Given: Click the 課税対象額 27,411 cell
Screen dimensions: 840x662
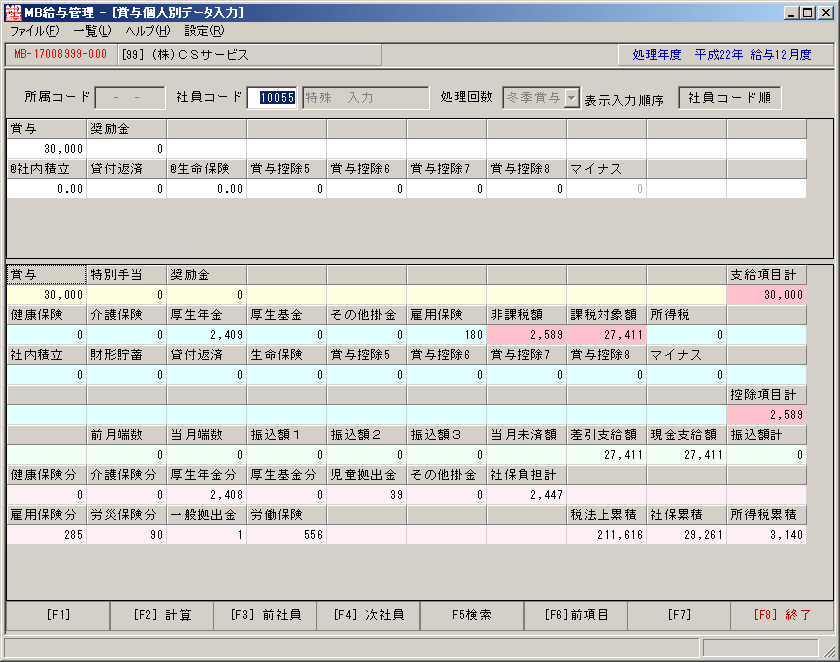Looking at the screenshot, I should coord(606,335).
